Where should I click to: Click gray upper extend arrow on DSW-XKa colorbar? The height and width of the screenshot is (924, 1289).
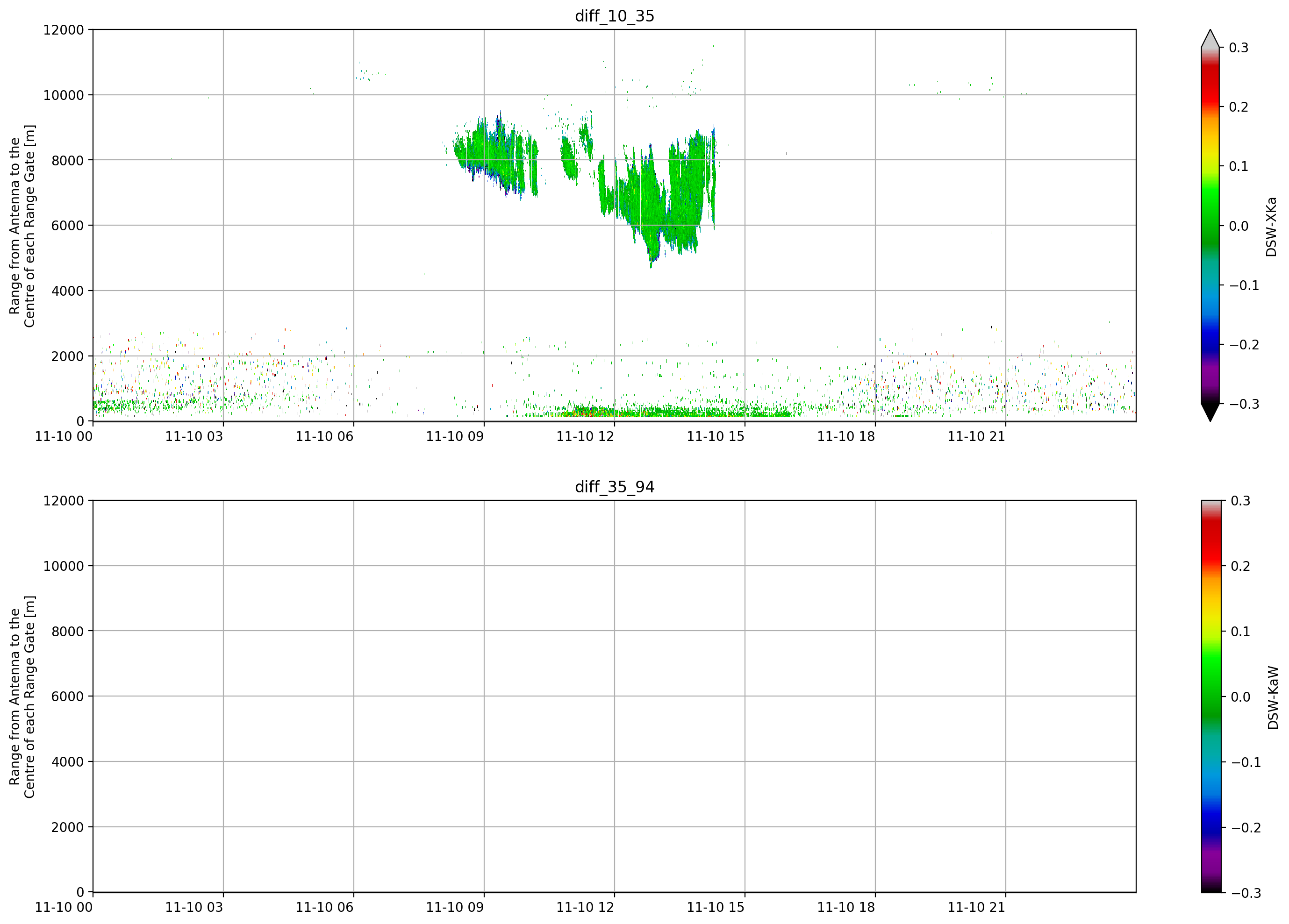pos(1210,39)
